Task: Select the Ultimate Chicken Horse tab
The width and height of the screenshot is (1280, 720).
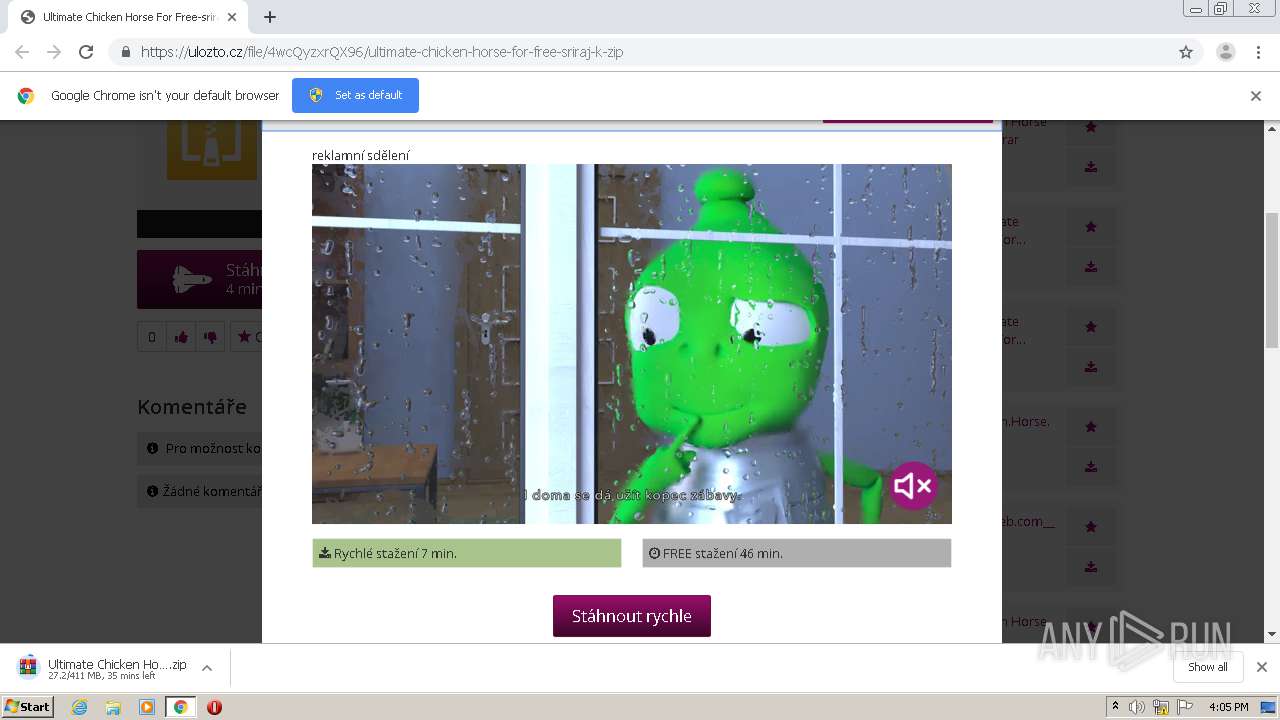Action: pos(128,17)
